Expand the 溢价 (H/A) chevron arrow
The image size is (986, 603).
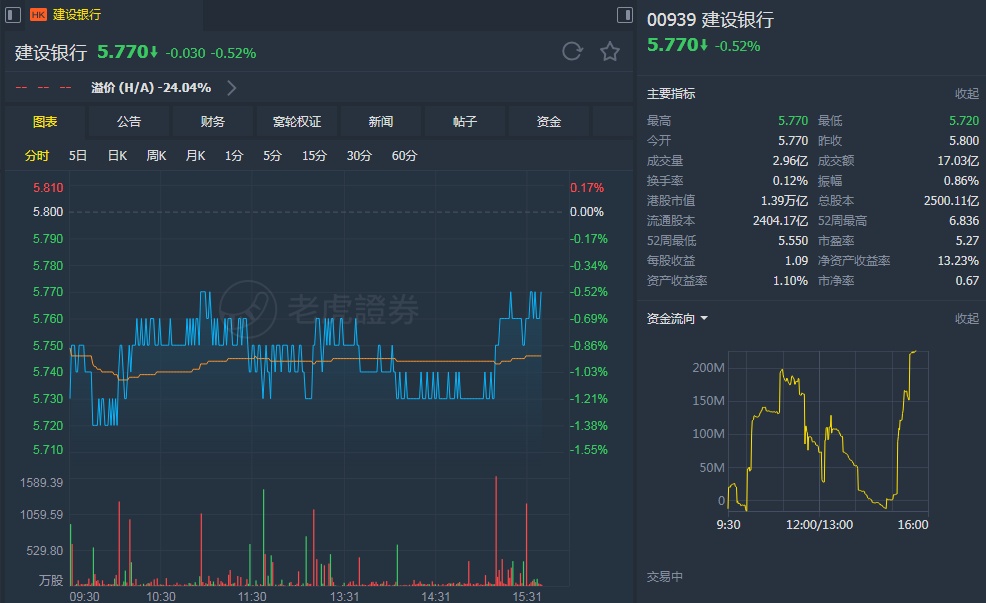(231, 87)
